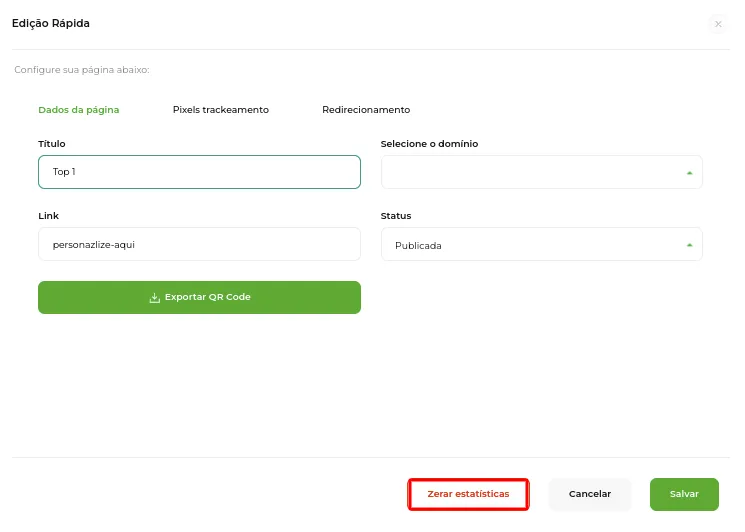This screenshot has width=745, height=532.
Task: Click Zerar estatísticas button
Action: (468, 494)
